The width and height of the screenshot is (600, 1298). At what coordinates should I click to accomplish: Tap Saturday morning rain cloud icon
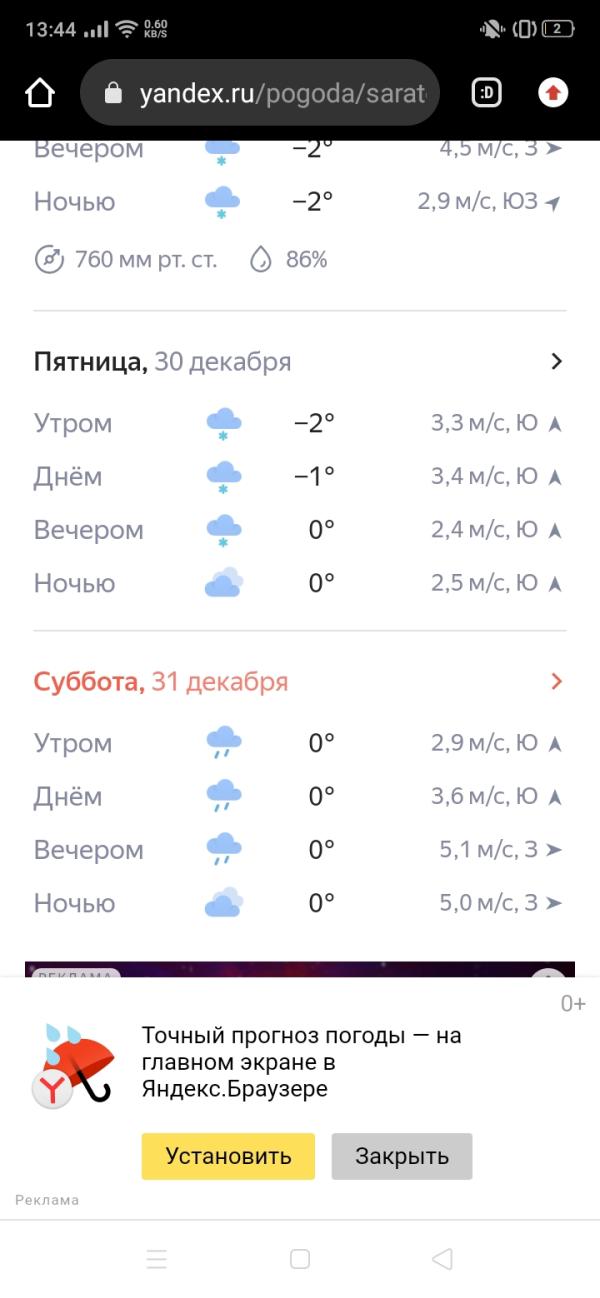223,744
